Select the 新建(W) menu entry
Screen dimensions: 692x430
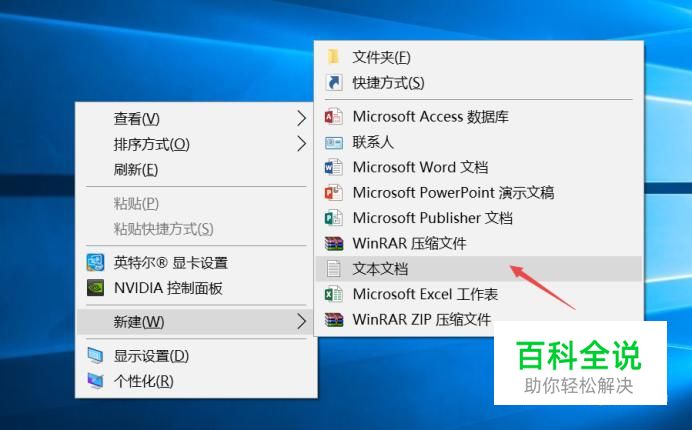tap(196, 321)
